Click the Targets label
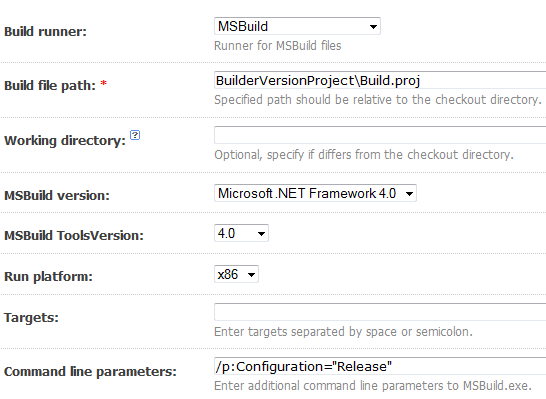 tap(31, 318)
